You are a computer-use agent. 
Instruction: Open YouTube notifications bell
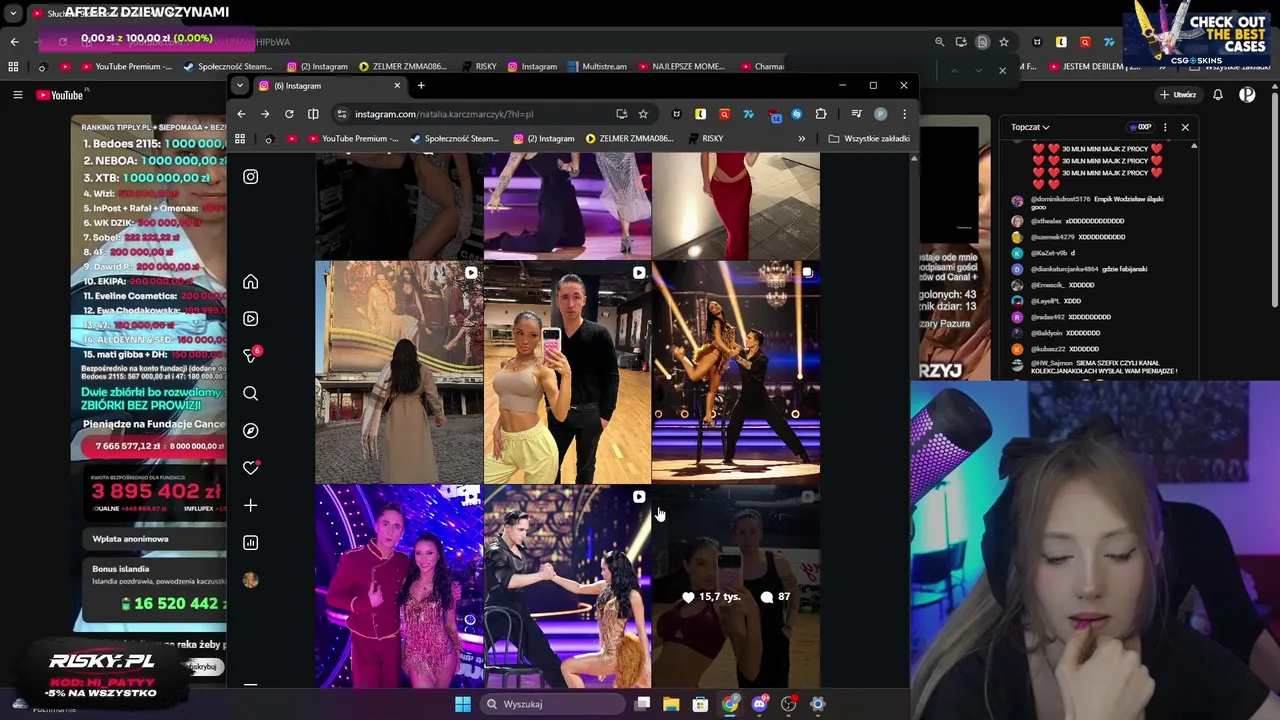coord(1218,95)
